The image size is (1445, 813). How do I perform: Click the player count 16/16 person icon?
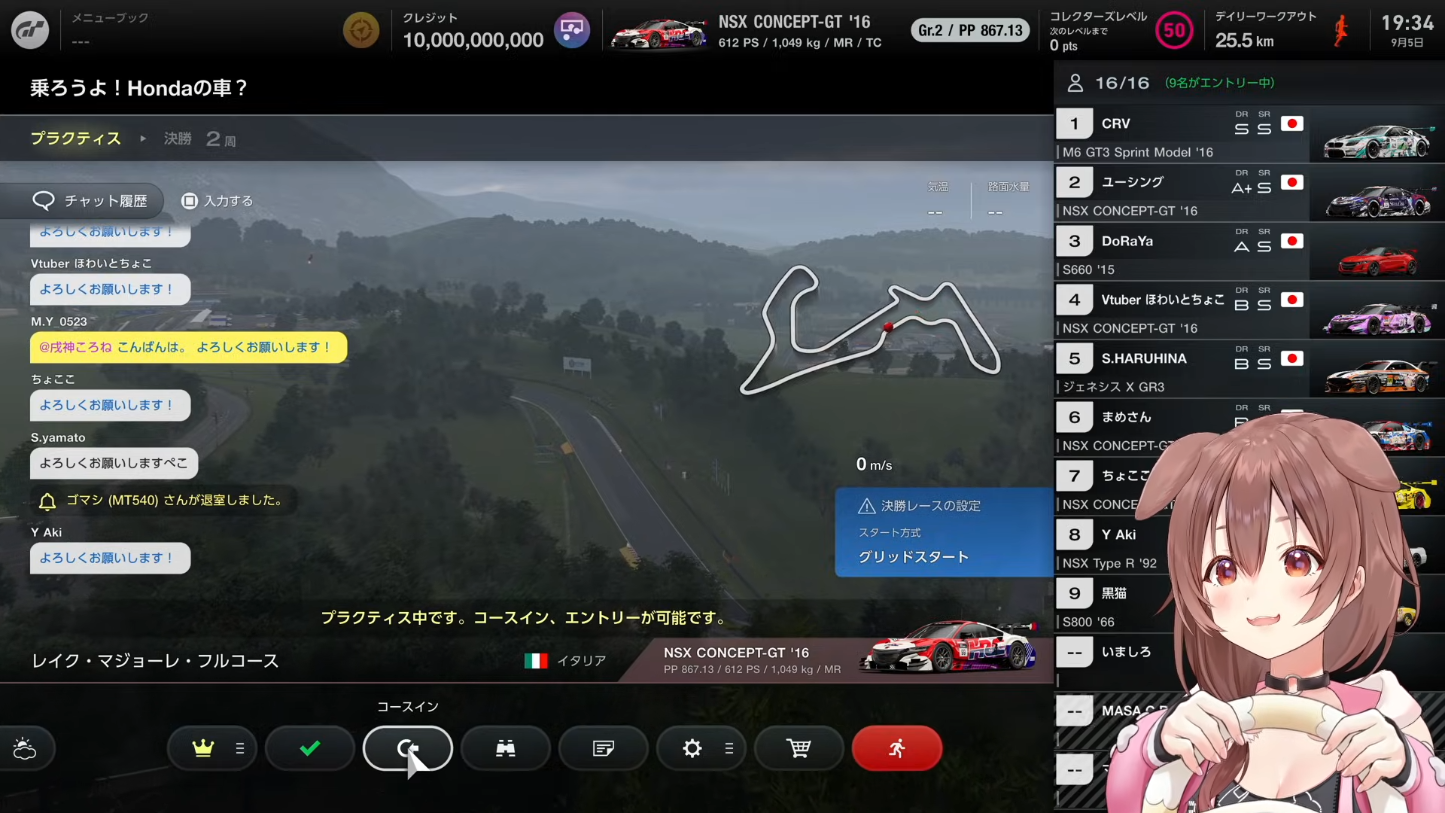[1075, 83]
